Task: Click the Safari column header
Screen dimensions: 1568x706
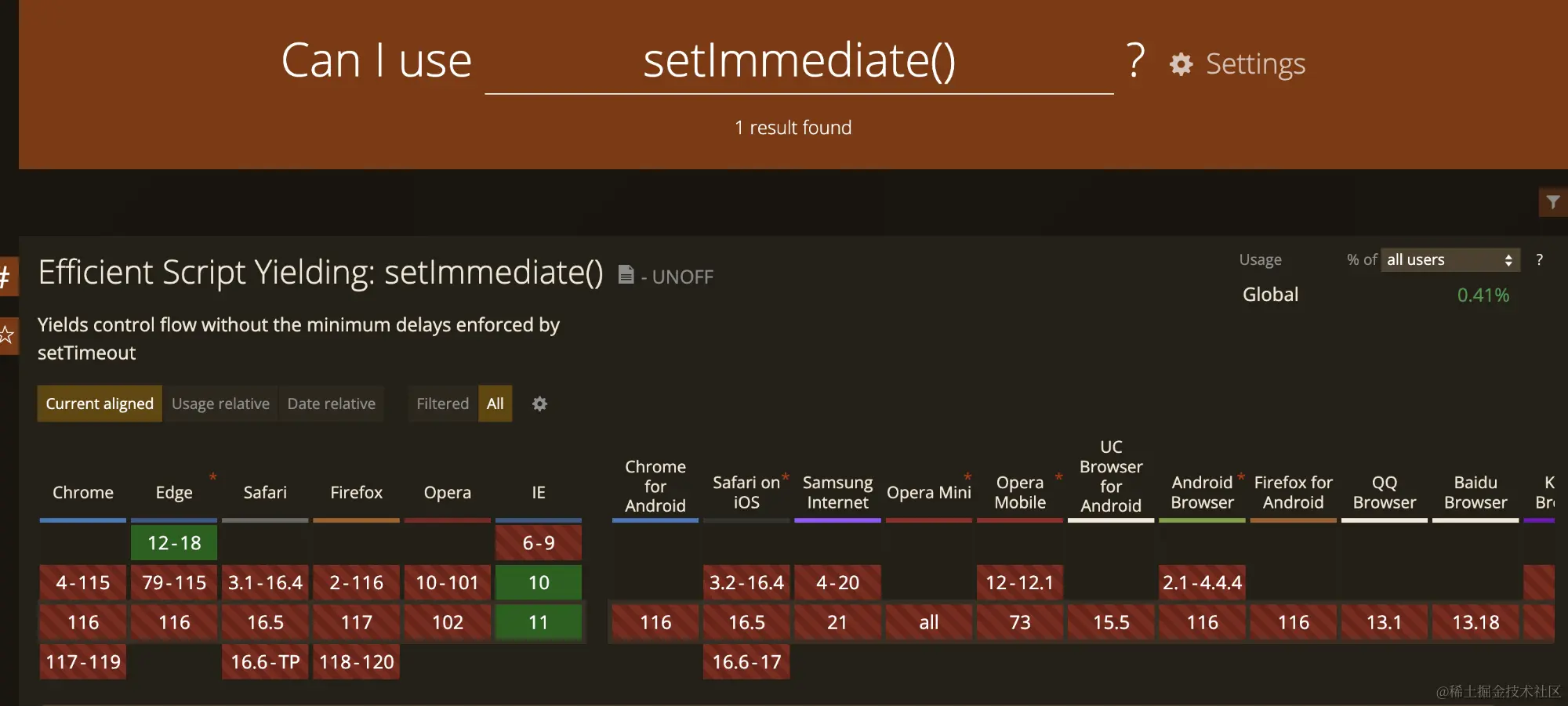Action: pos(265,492)
